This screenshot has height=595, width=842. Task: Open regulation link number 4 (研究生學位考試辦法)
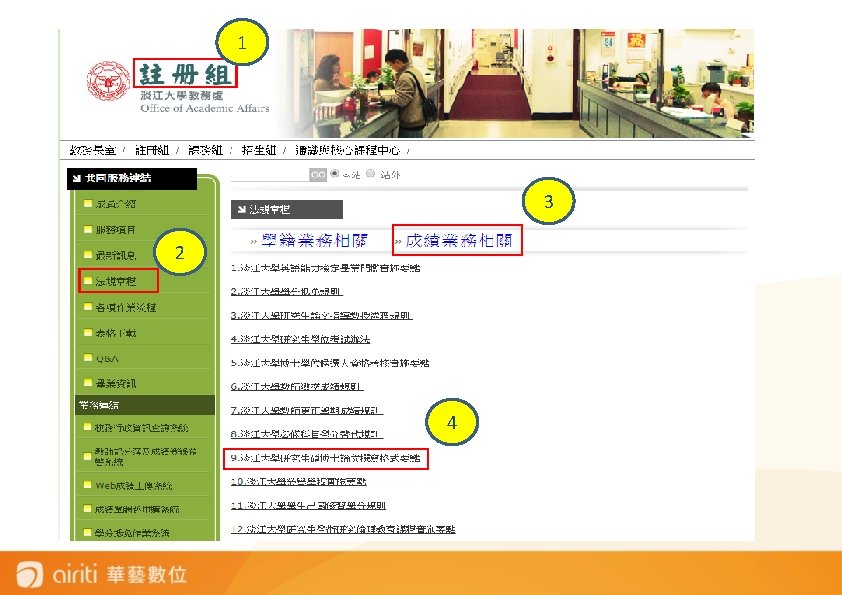click(300, 339)
